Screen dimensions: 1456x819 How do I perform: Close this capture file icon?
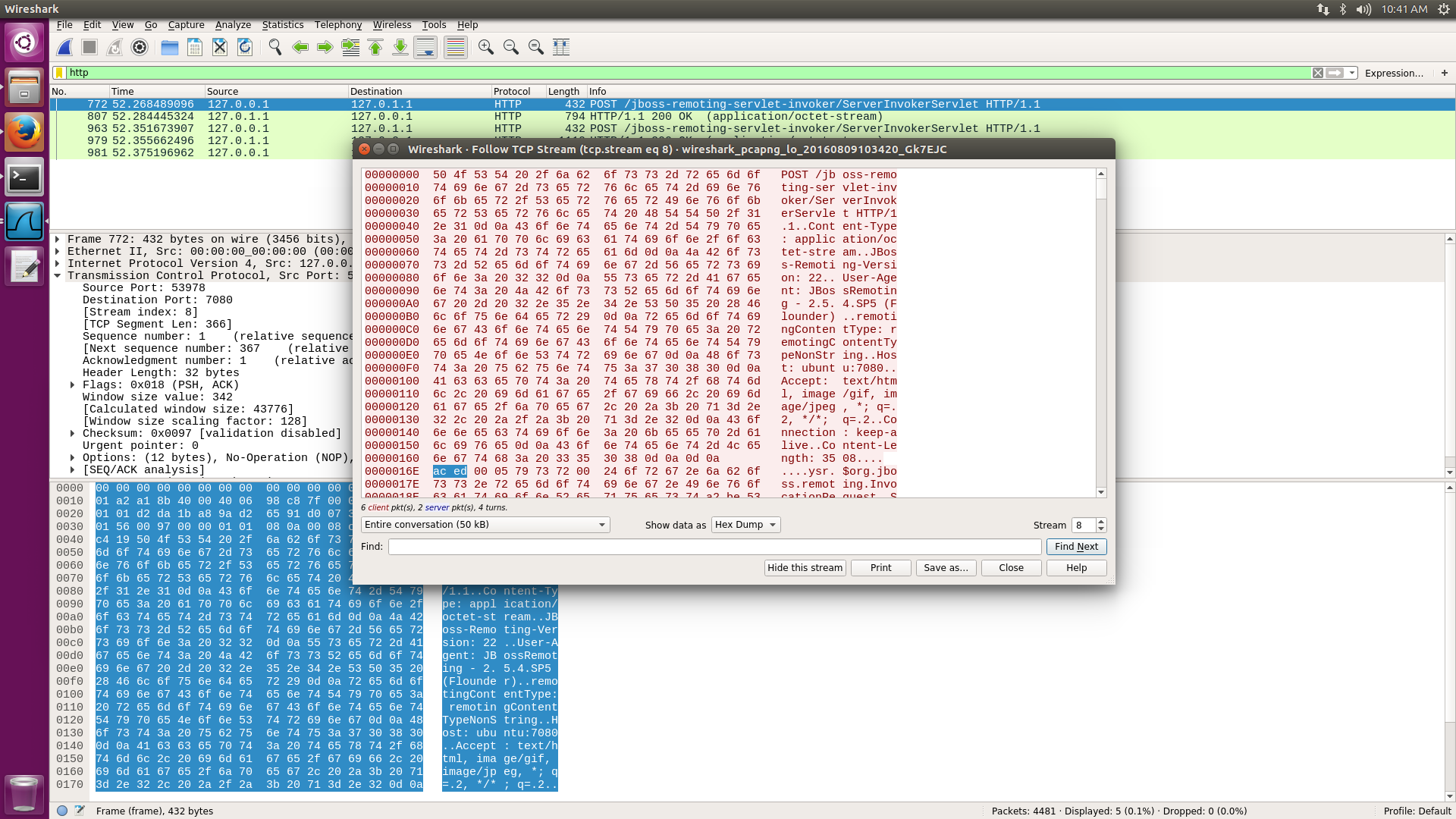point(220,48)
